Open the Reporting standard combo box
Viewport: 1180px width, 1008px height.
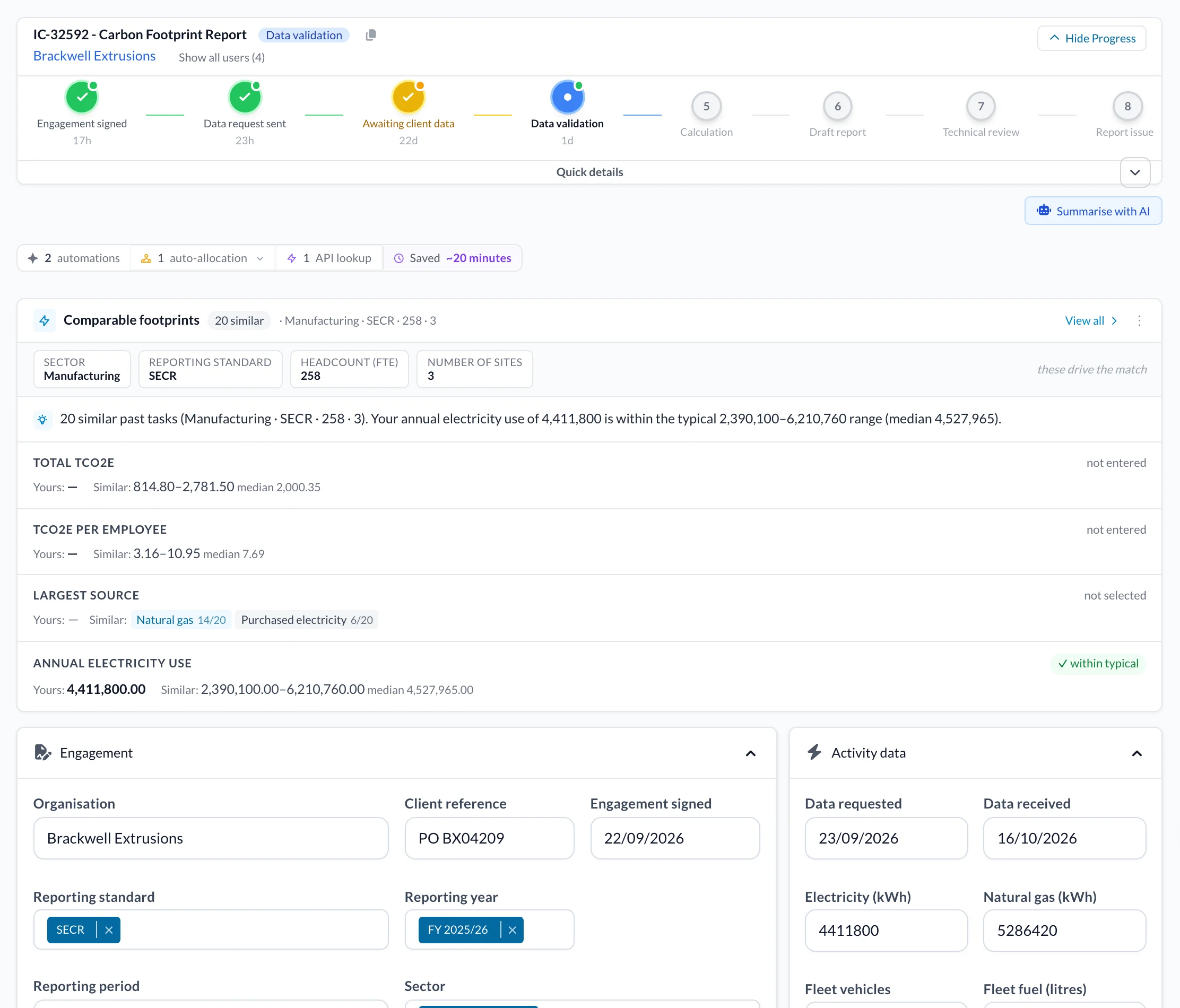coord(211,930)
